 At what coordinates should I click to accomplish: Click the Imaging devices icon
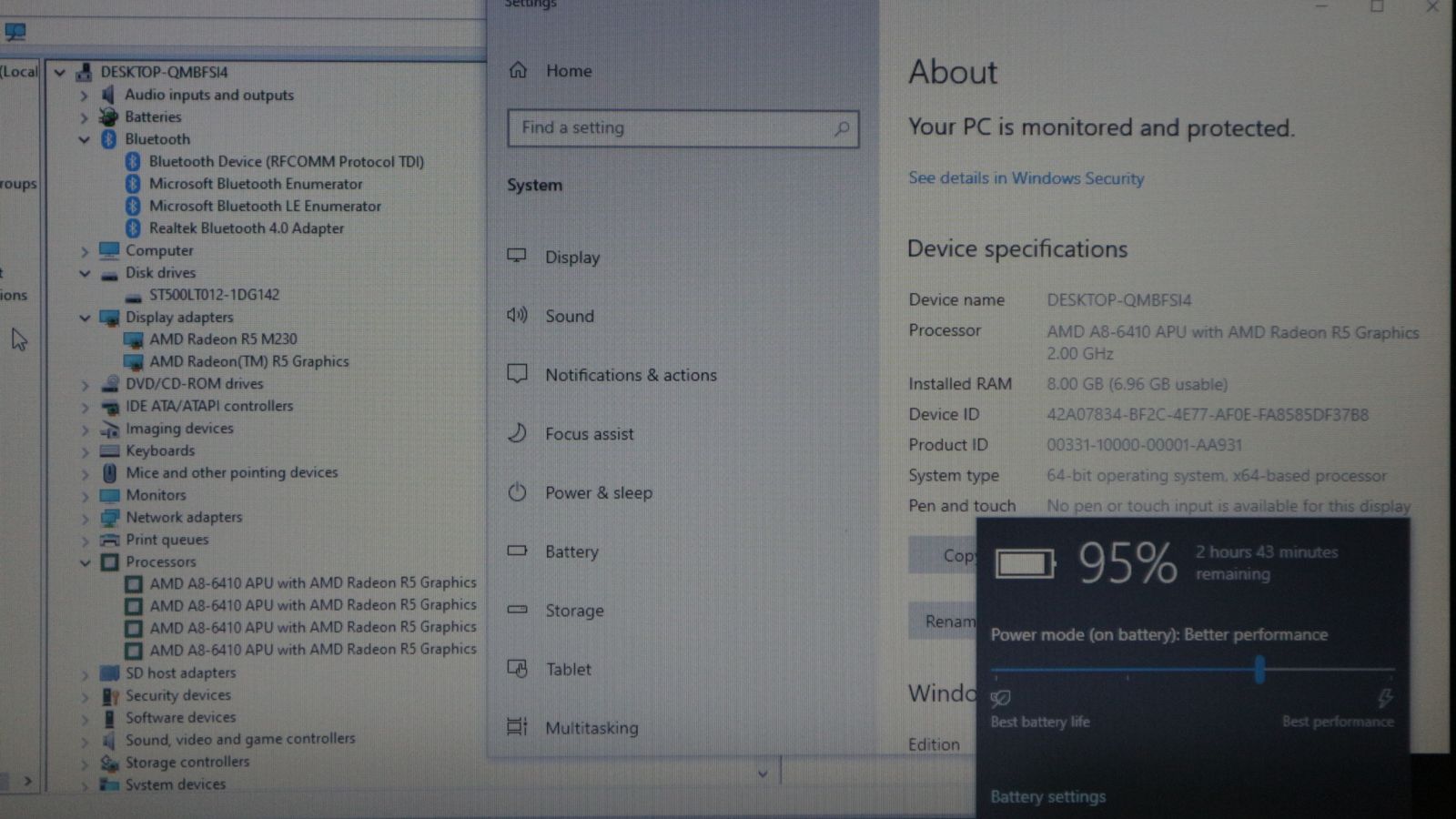[x=109, y=429]
